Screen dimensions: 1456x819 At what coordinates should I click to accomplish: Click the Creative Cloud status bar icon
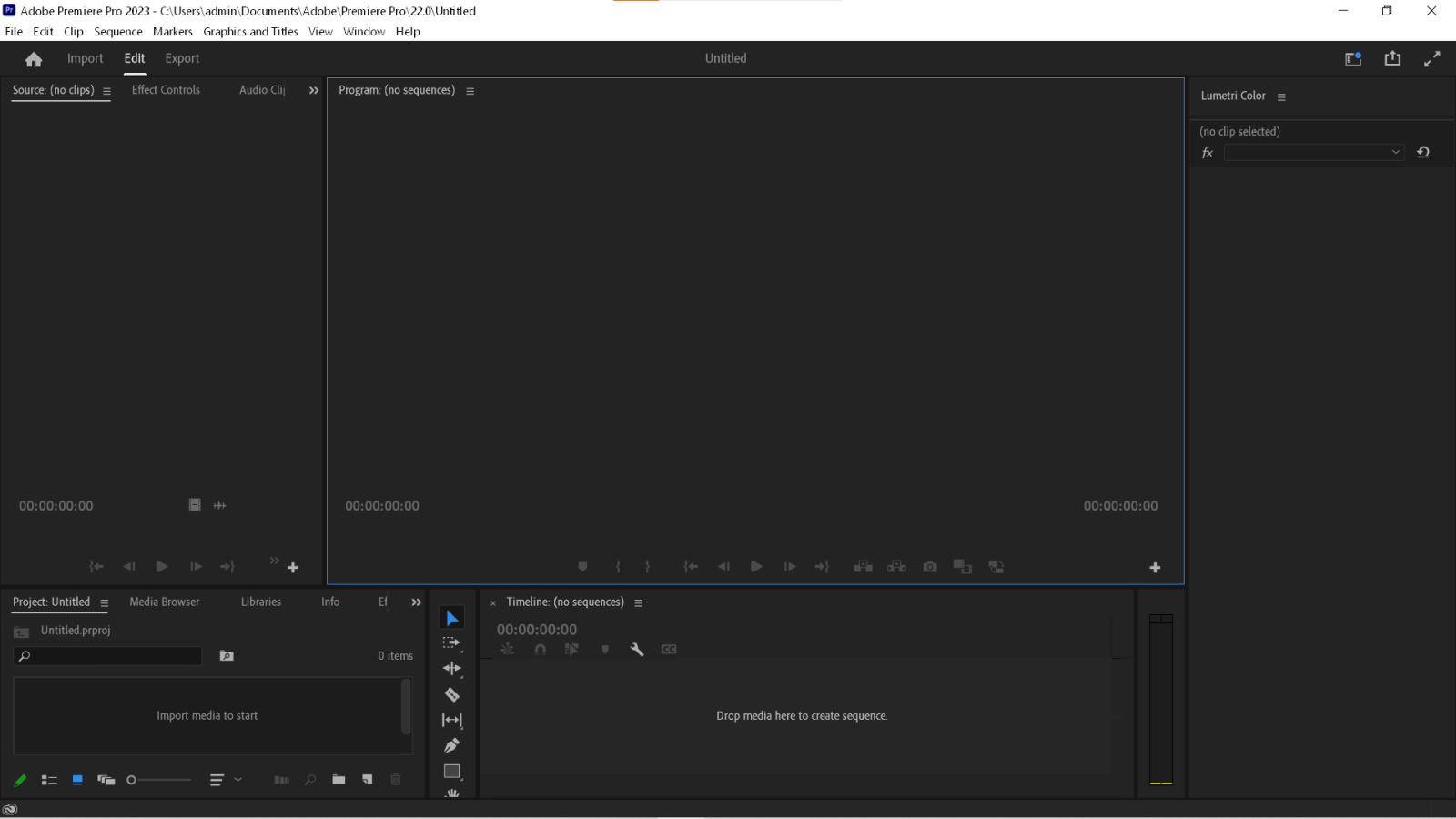click(x=10, y=809)
